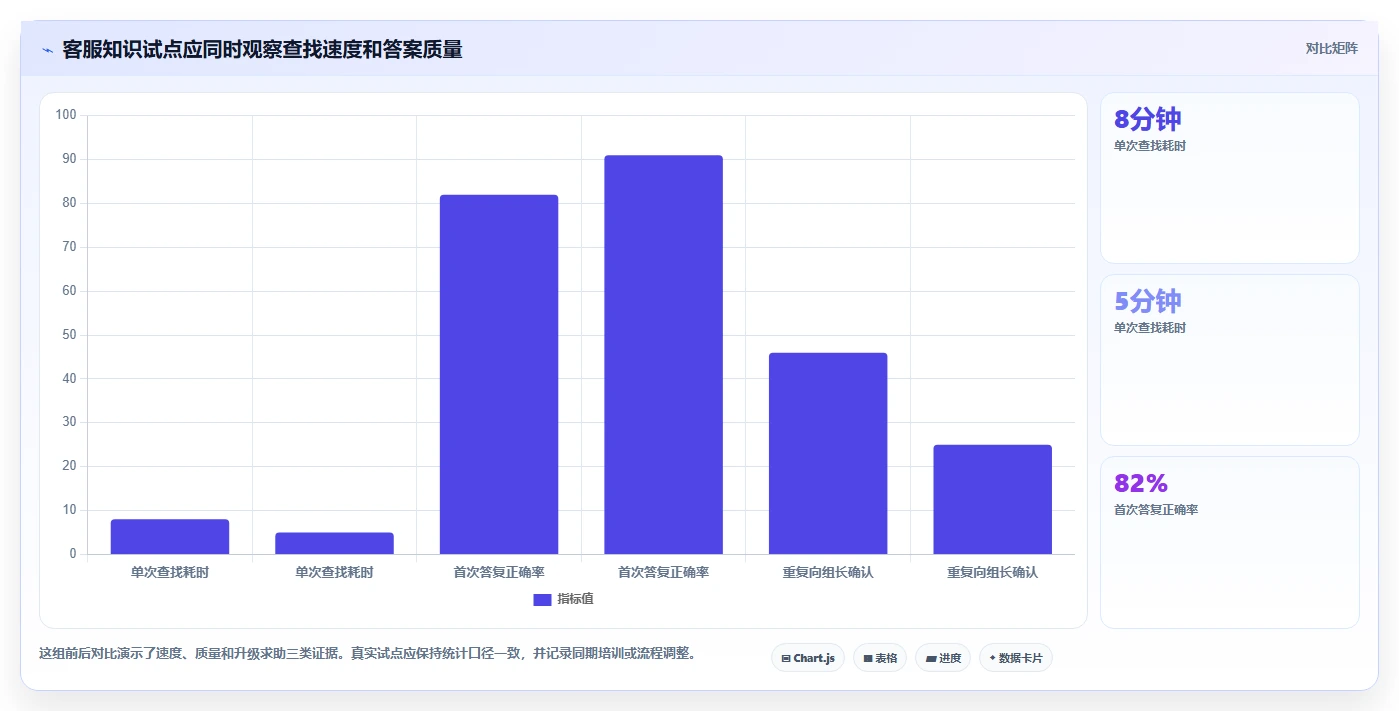Click the title 客服知识试点应同时观察查找速度和答案质量

(x=262, y=49)
